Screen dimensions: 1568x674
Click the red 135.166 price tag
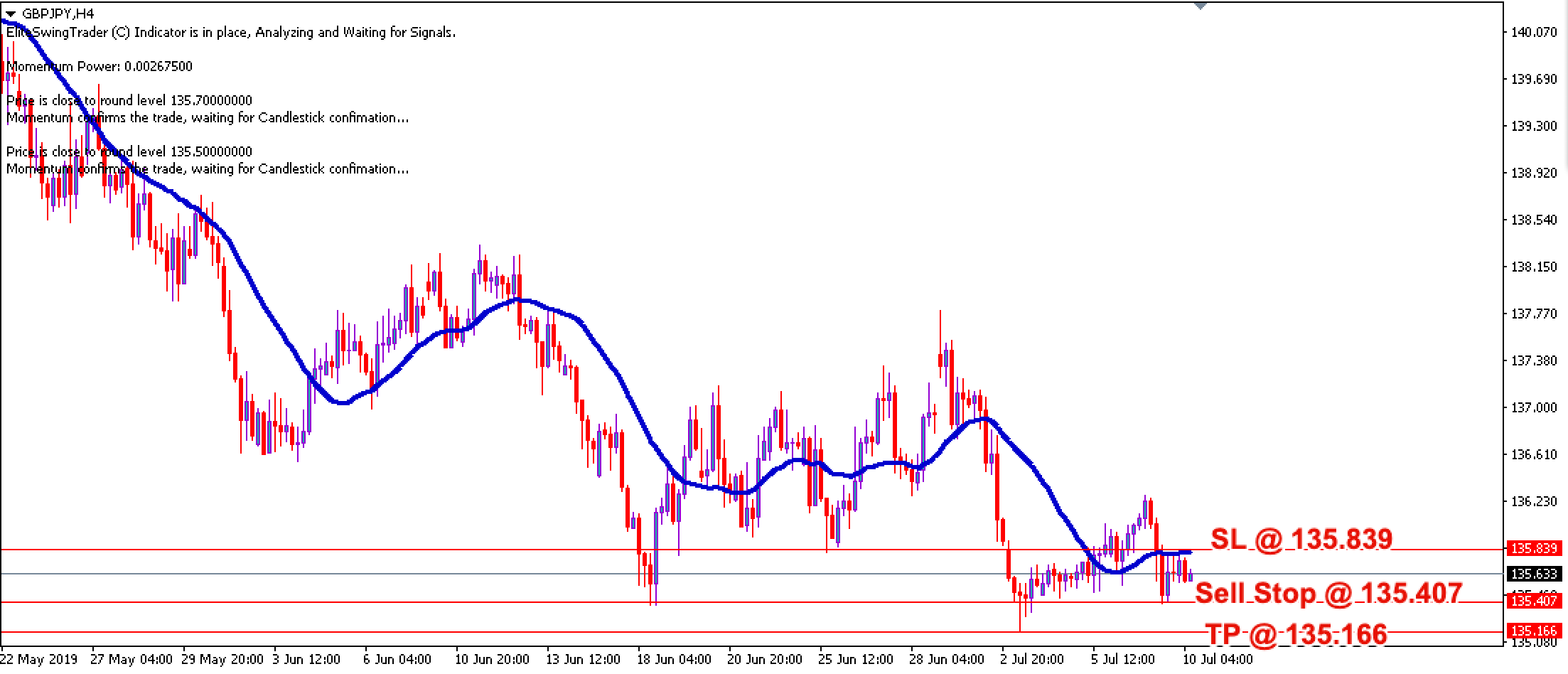1534,631
